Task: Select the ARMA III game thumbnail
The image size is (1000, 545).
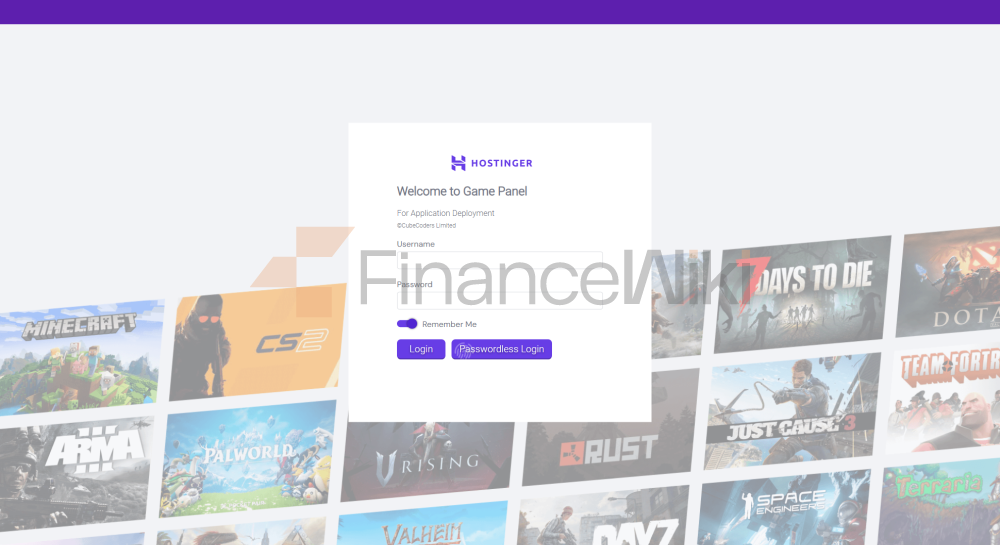Action: pyautogui.click(x=75, y=473)
